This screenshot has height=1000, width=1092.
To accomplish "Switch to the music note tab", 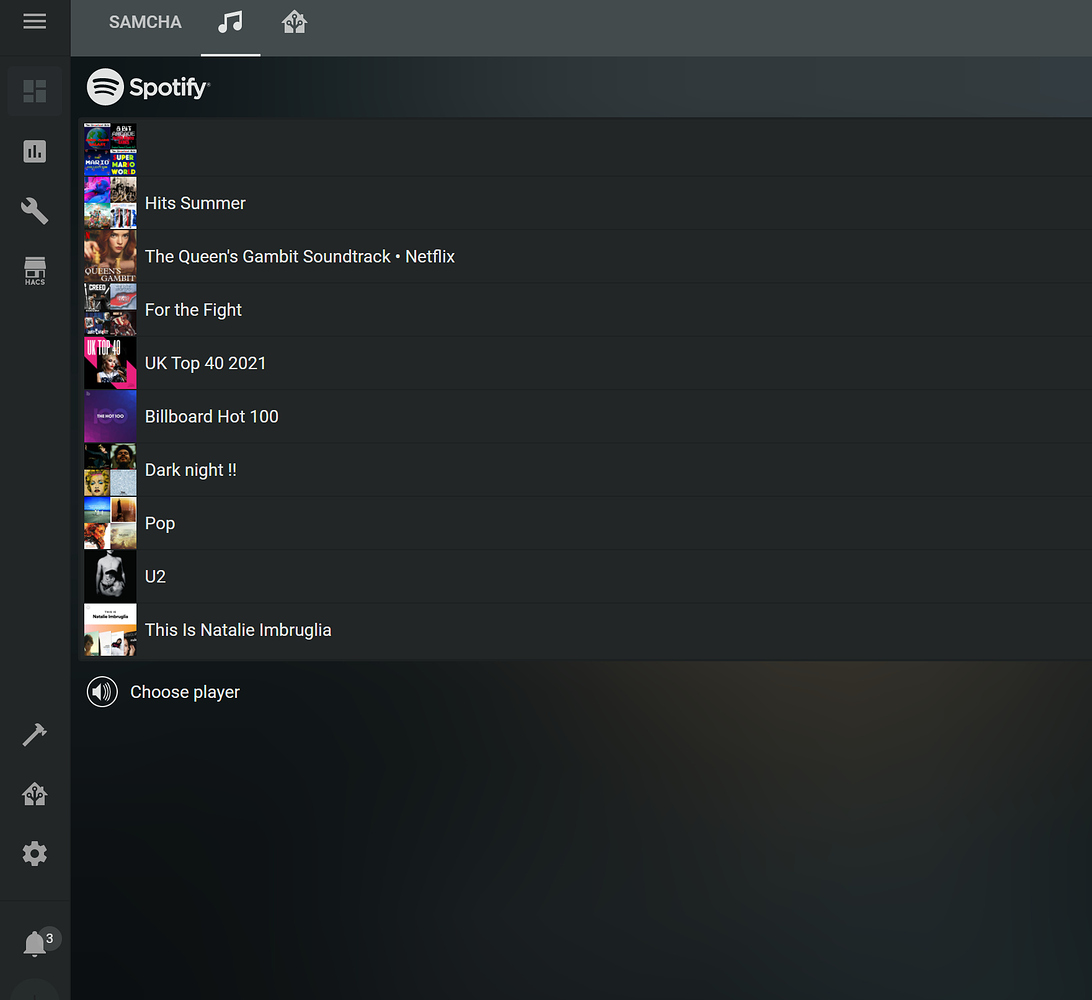I will click(x=231, y=24).
